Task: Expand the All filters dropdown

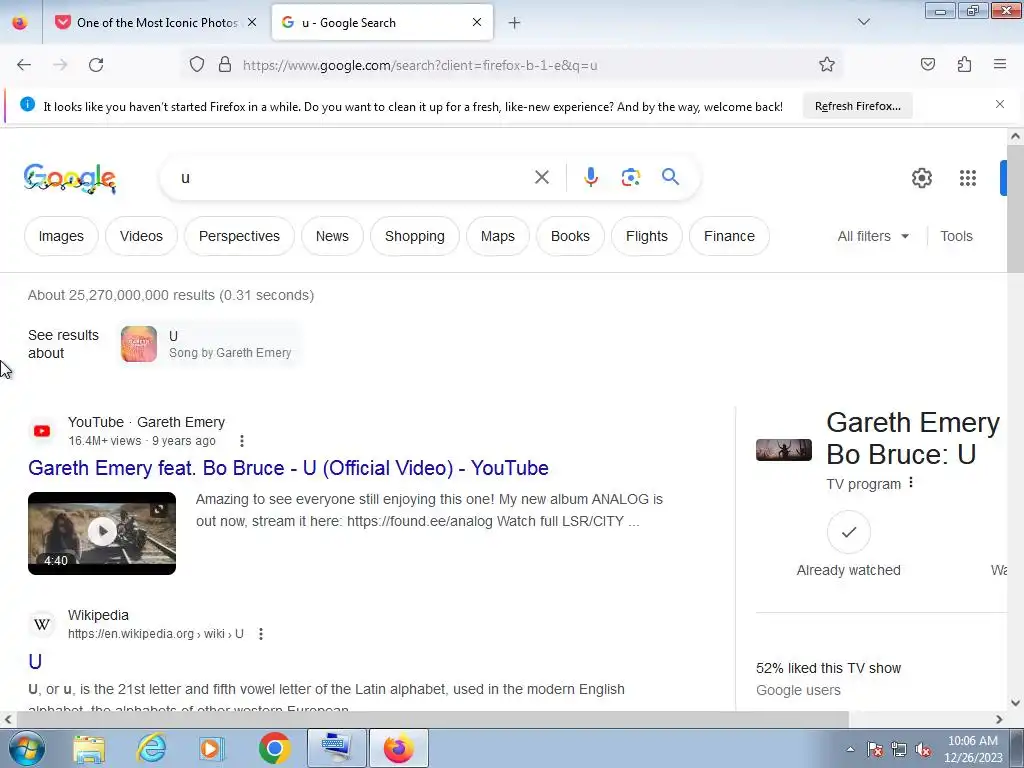Action: [873, 236]
